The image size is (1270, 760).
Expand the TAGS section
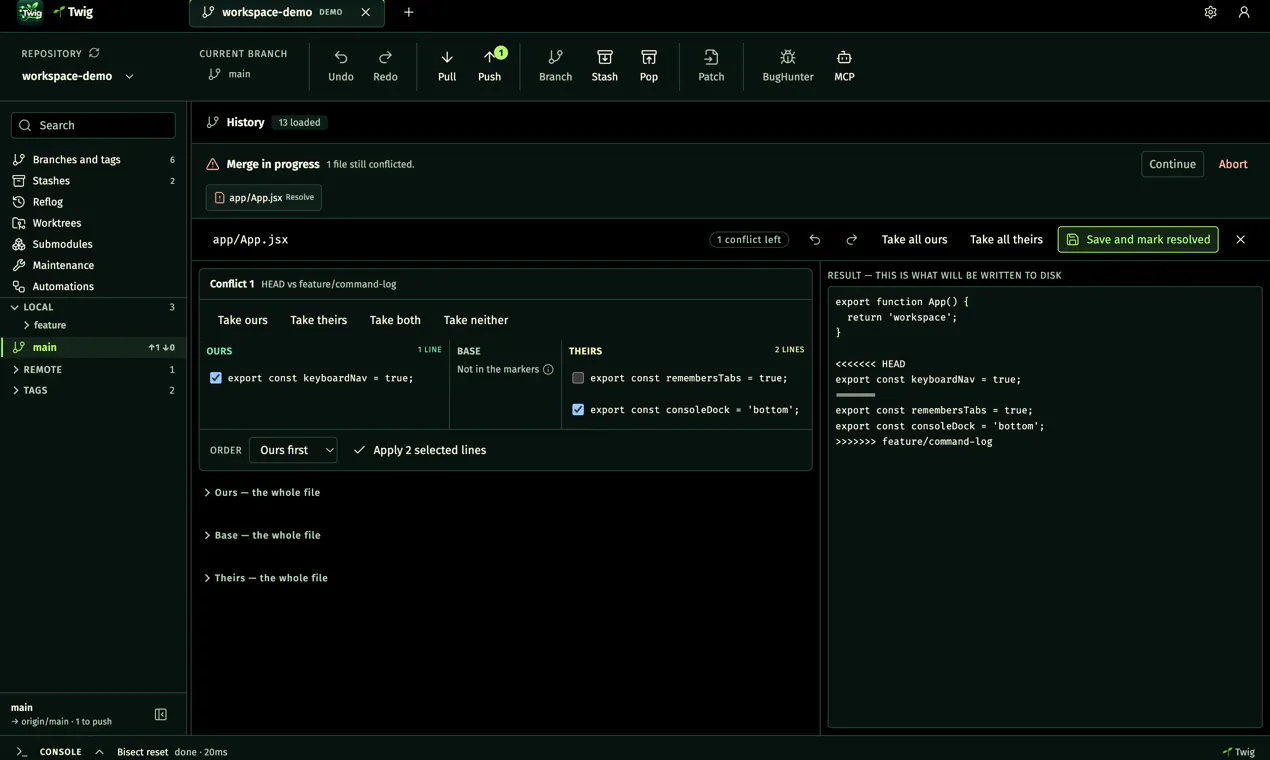coord(93,391)
